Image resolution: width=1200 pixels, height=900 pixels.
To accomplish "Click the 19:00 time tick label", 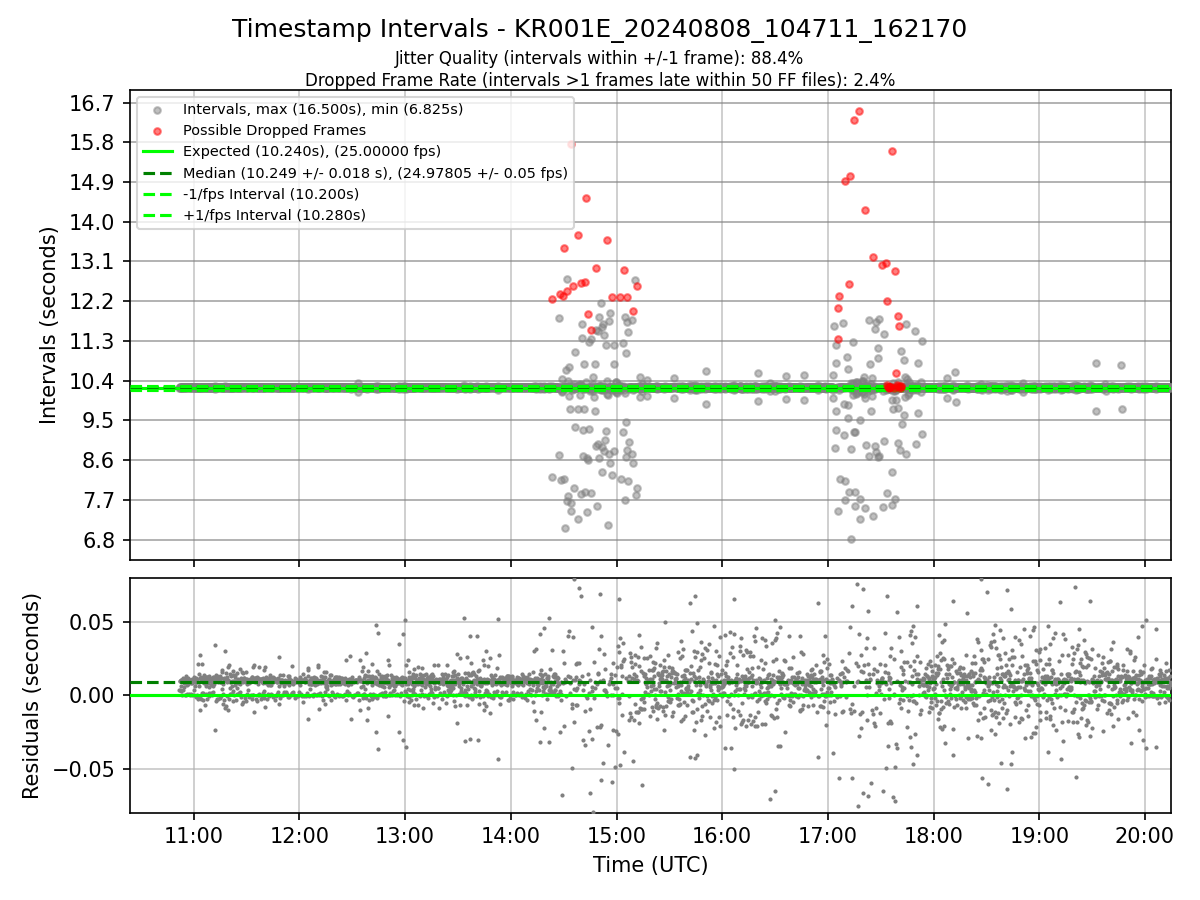I will [x=1039, y=836].
